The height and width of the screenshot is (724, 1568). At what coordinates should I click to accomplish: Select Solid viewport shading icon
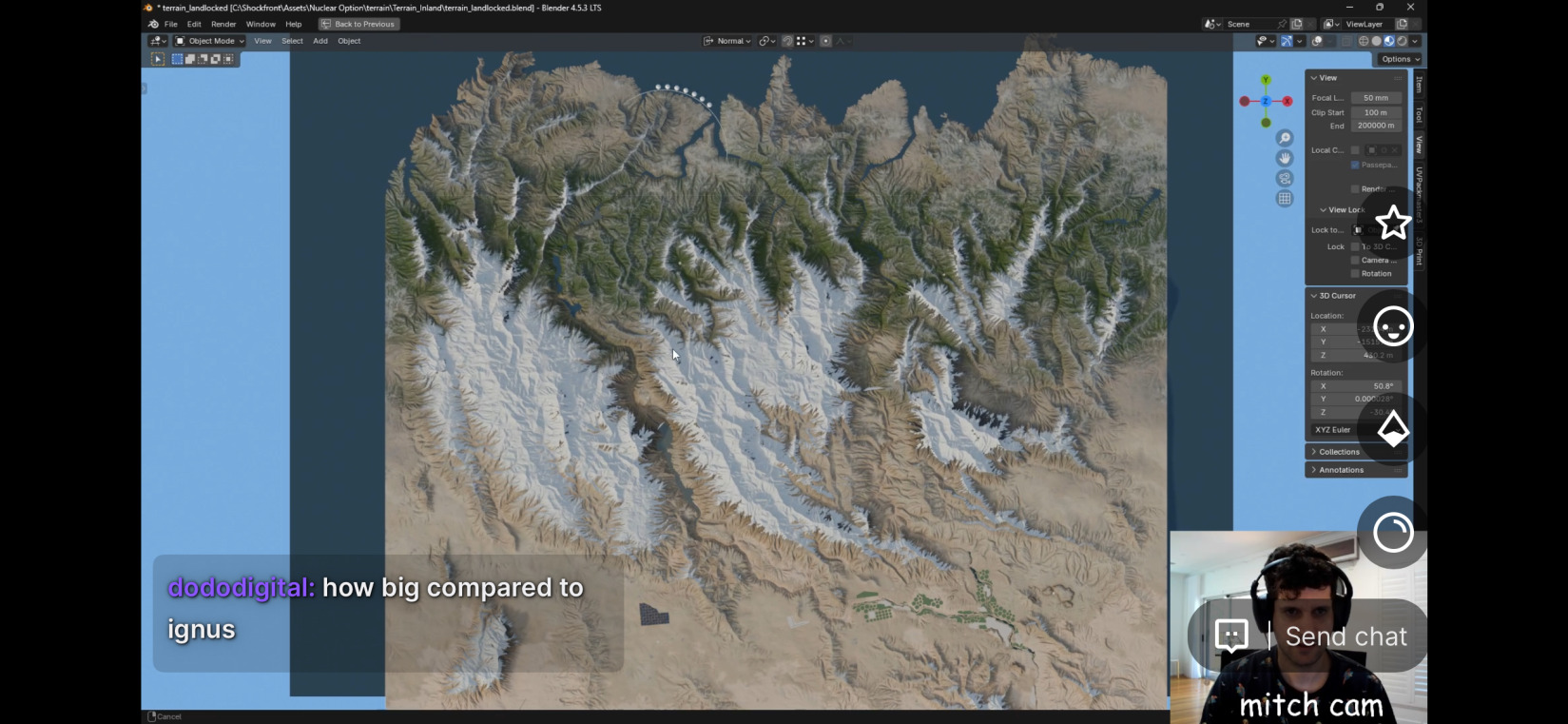[1376, 41]
